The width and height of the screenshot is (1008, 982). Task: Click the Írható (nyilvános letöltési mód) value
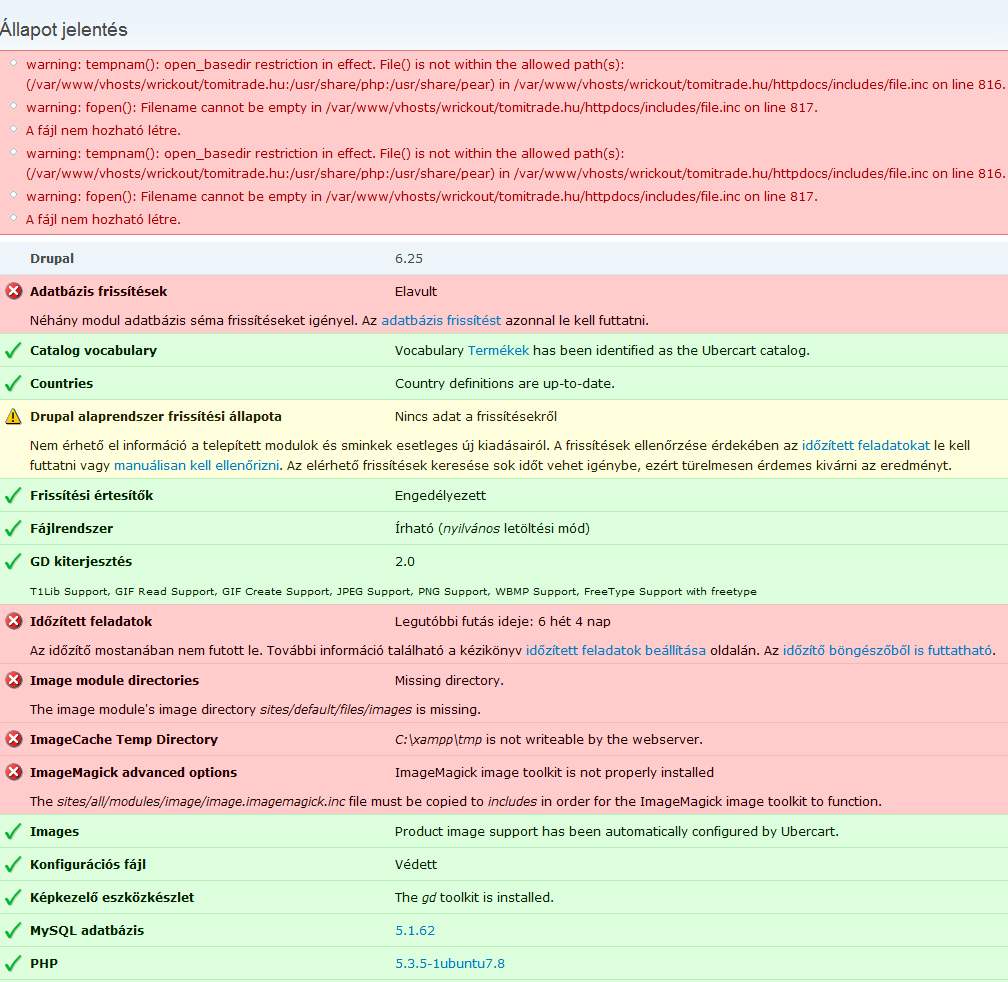coord(492,528)
